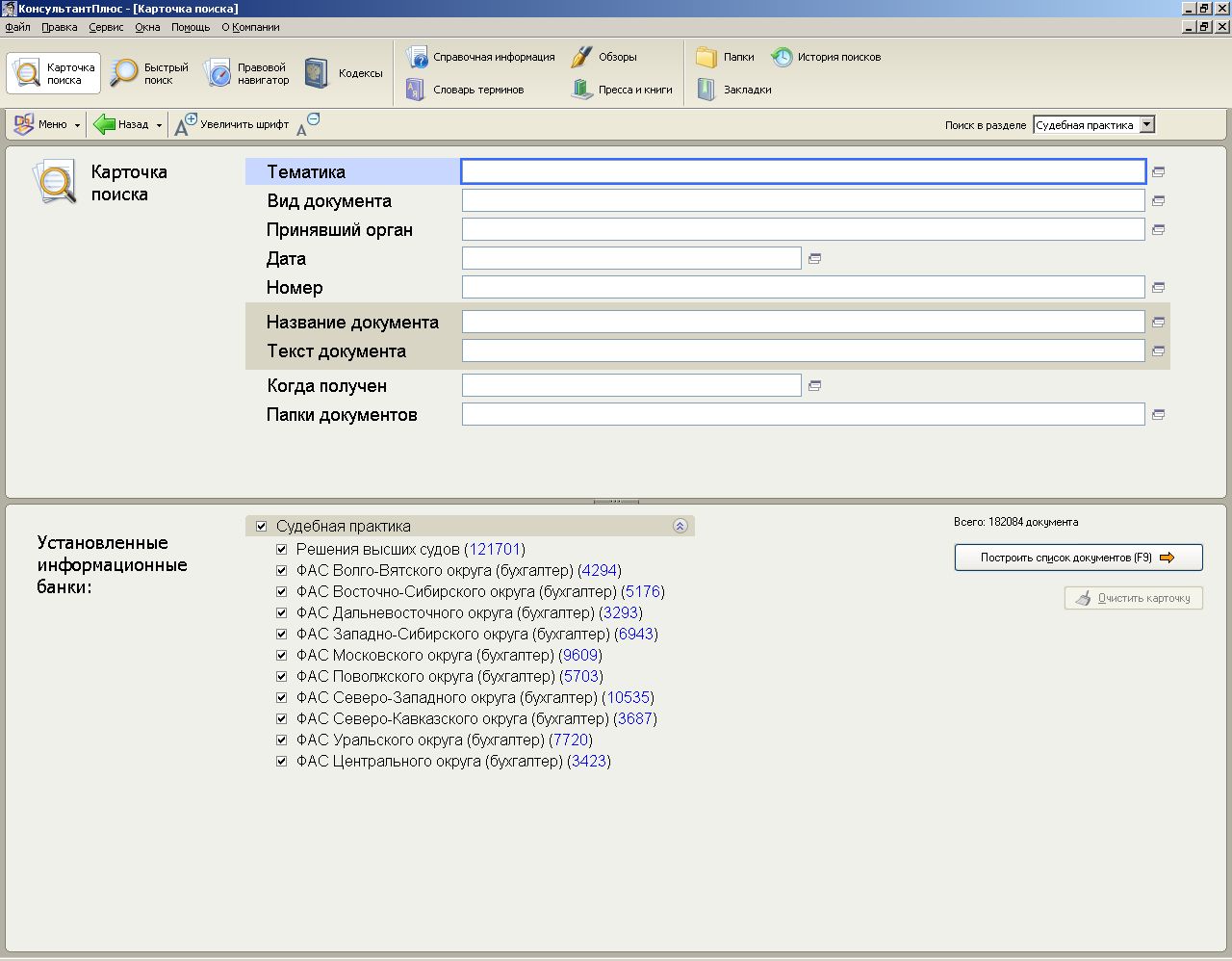Go back with the Назад arrow
This screenshot has width=1232, height=961.
tap(121, 124)
